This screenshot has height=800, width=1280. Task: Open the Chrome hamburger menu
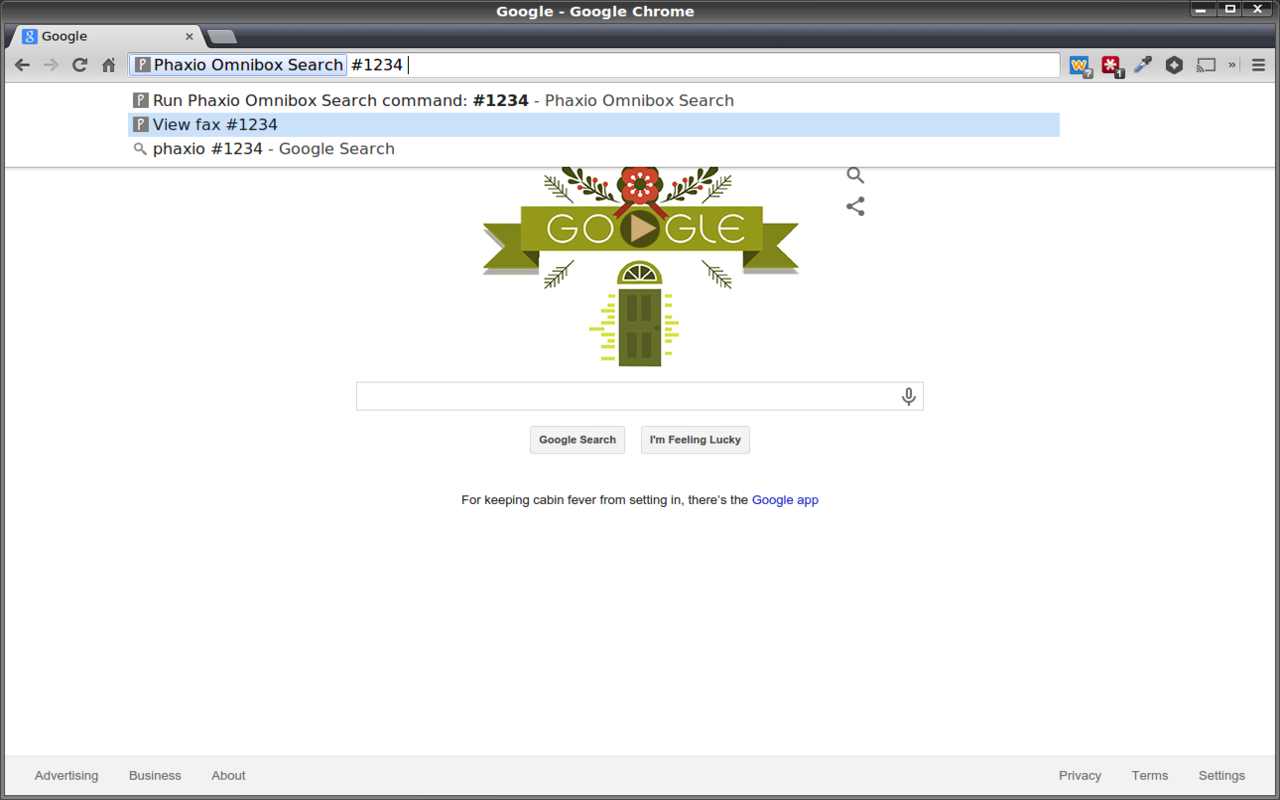point(1258,65)
